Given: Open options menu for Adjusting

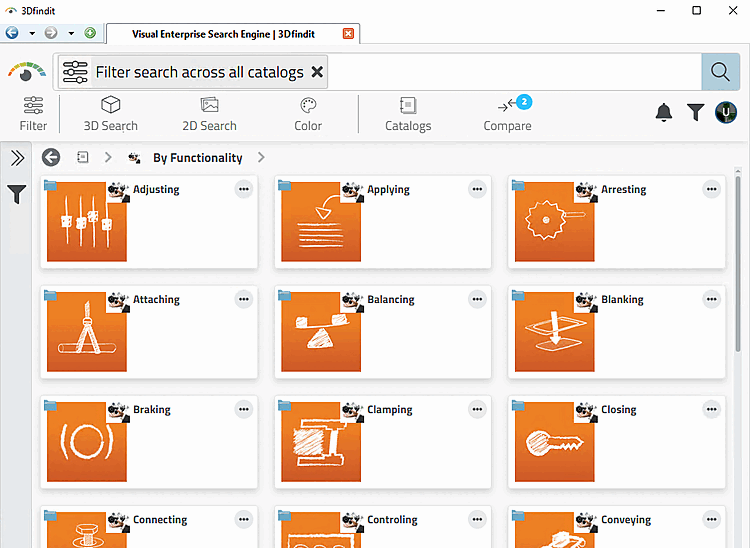Looking at the screenshot, I should [x=244, y=189].
